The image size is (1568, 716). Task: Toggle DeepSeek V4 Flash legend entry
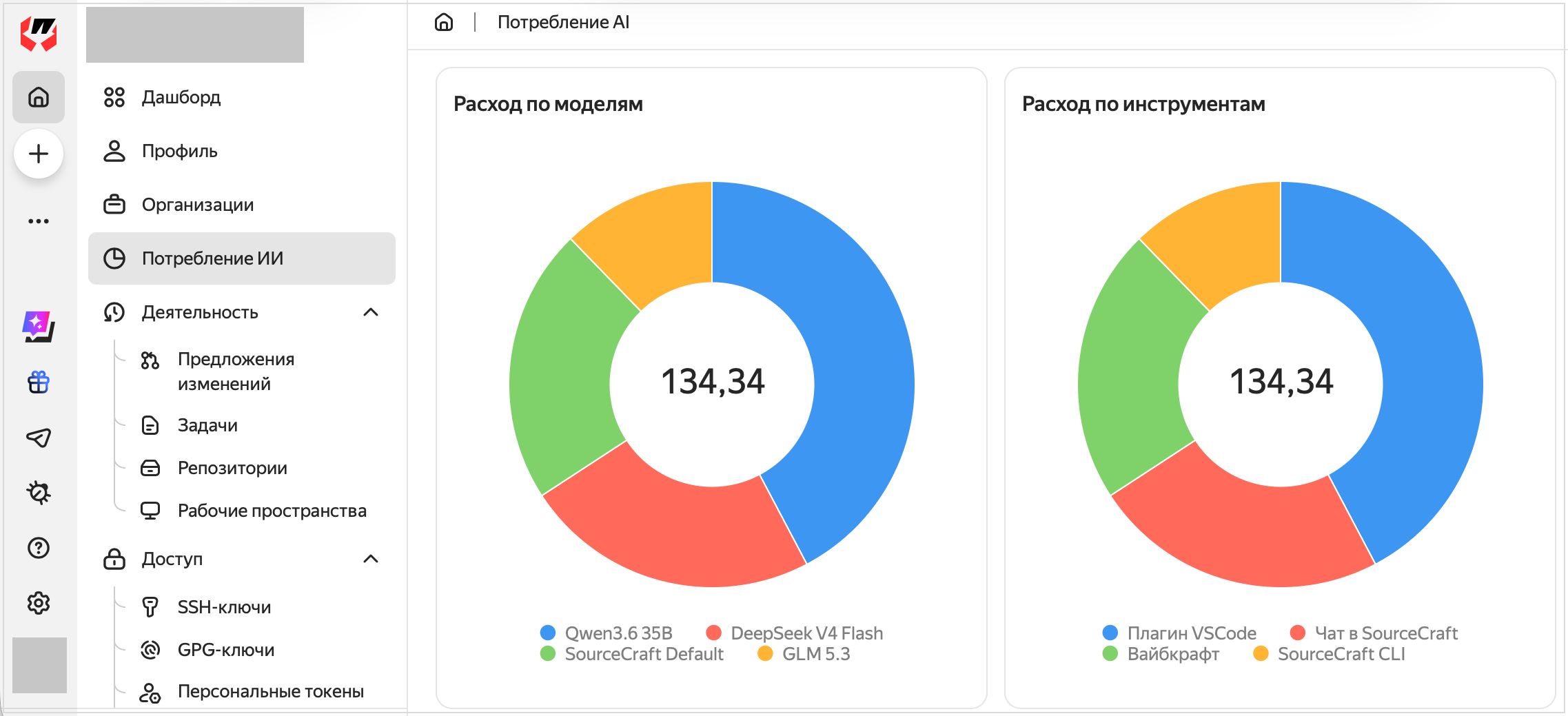click(795, 633)
